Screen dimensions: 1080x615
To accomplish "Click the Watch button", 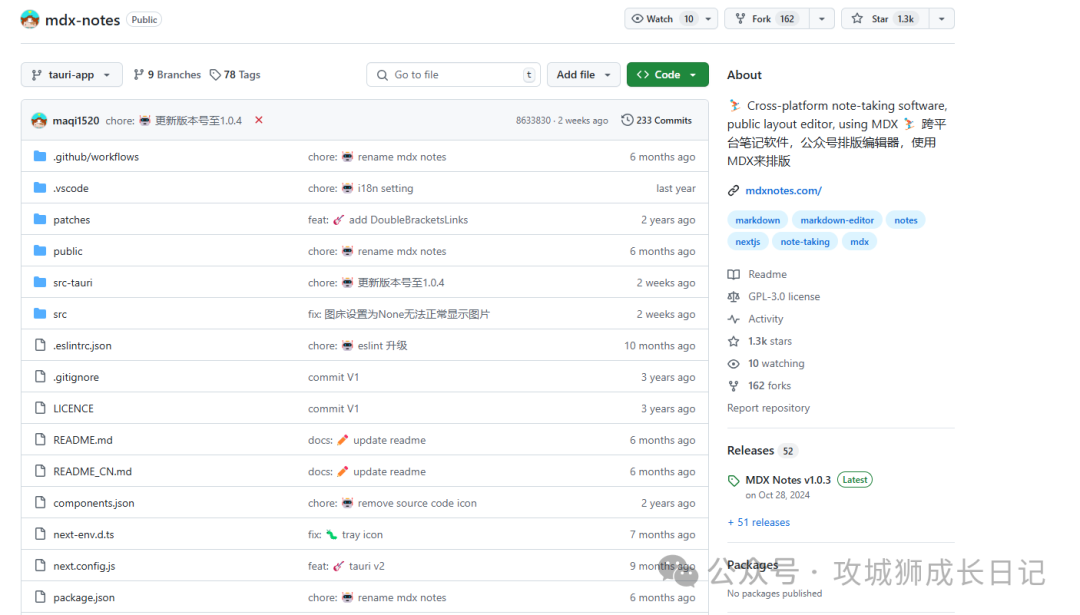I will click(662, 19).
